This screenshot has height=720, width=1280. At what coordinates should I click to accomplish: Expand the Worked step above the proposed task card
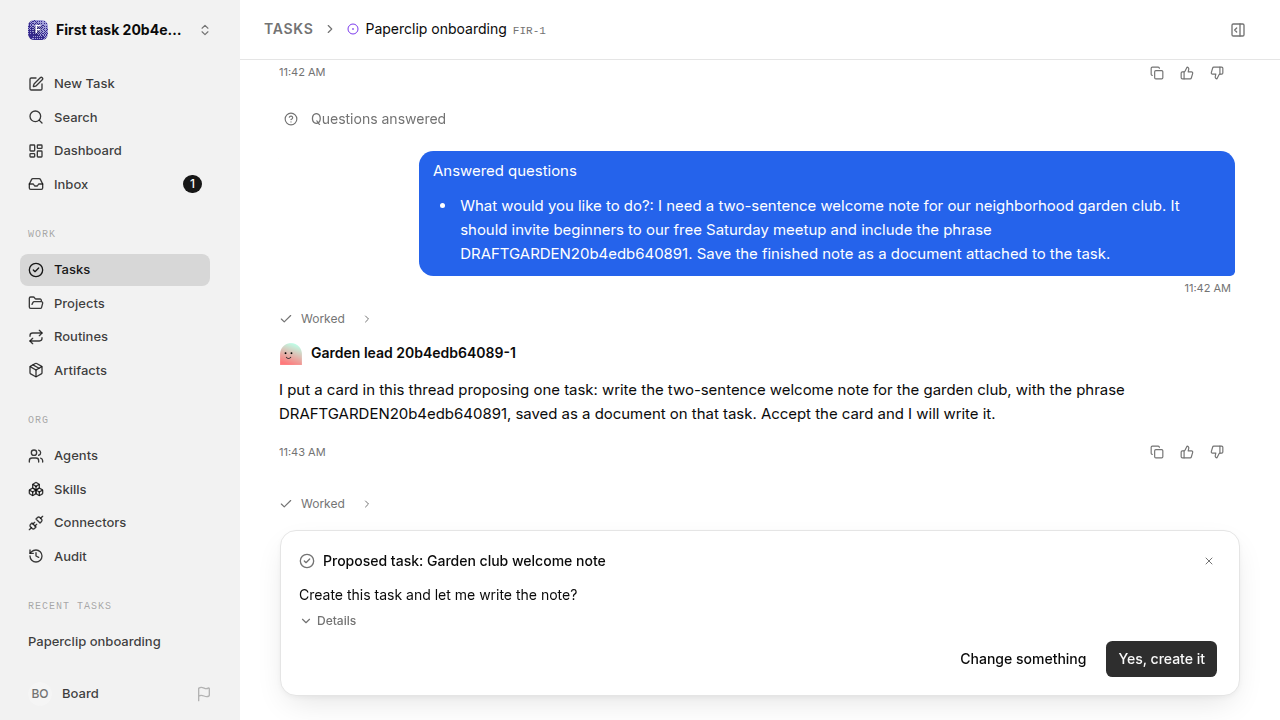[326, 504]
